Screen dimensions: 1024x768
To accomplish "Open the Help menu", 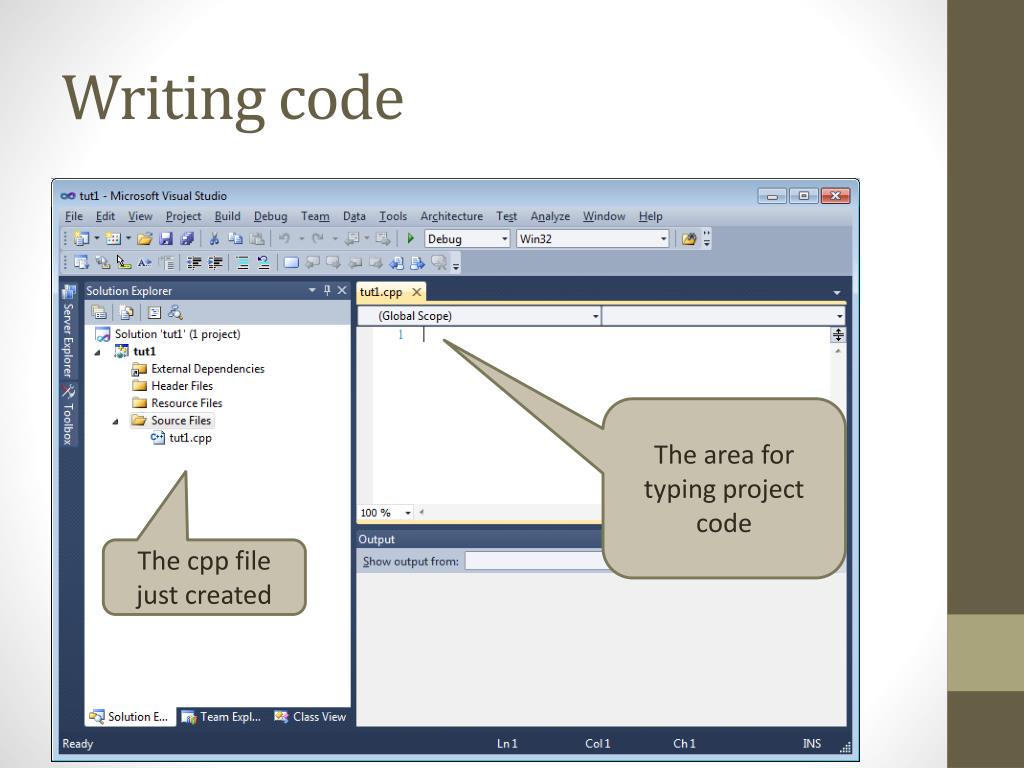I will tap(650, 216).
